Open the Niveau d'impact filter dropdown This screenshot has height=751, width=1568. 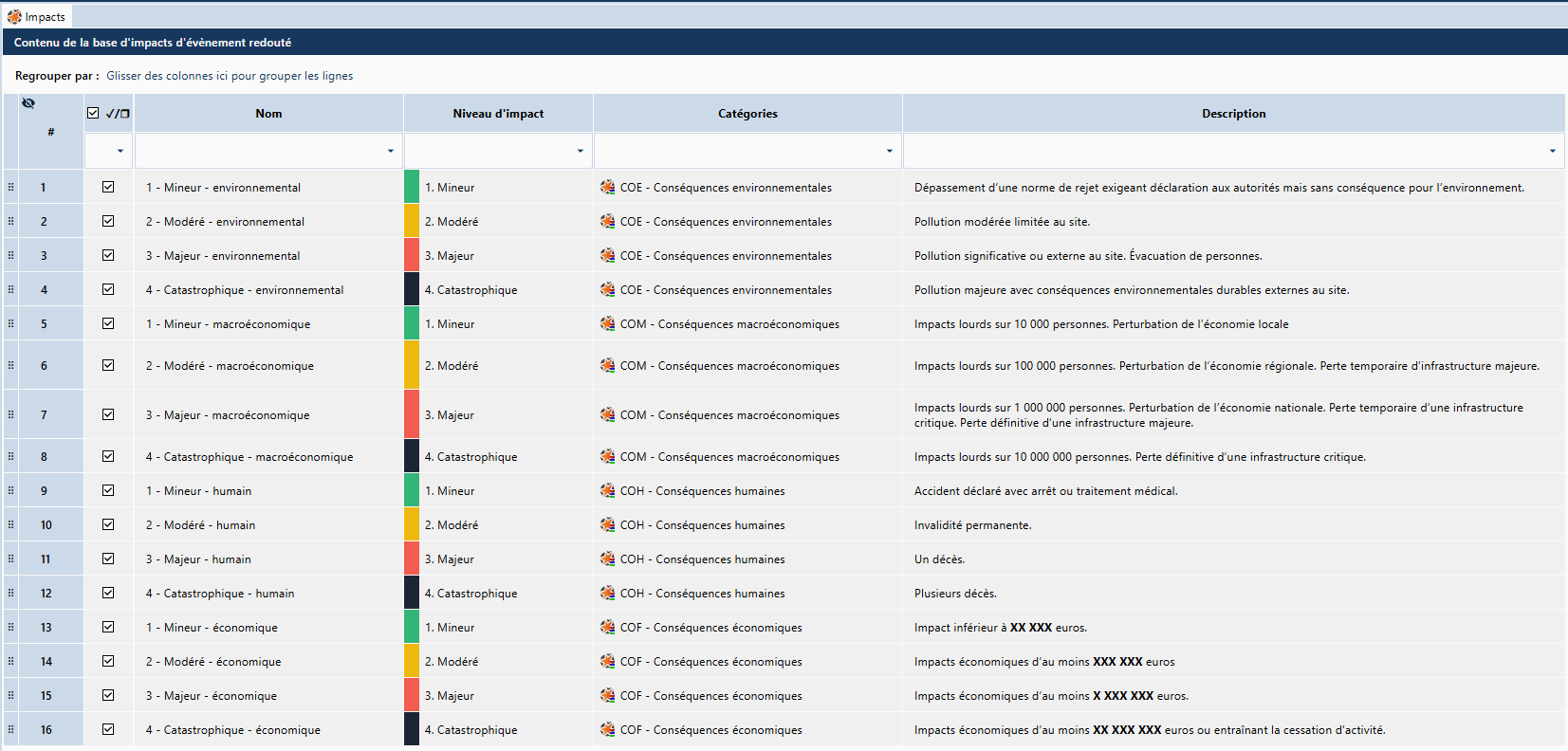click(581, 151)
